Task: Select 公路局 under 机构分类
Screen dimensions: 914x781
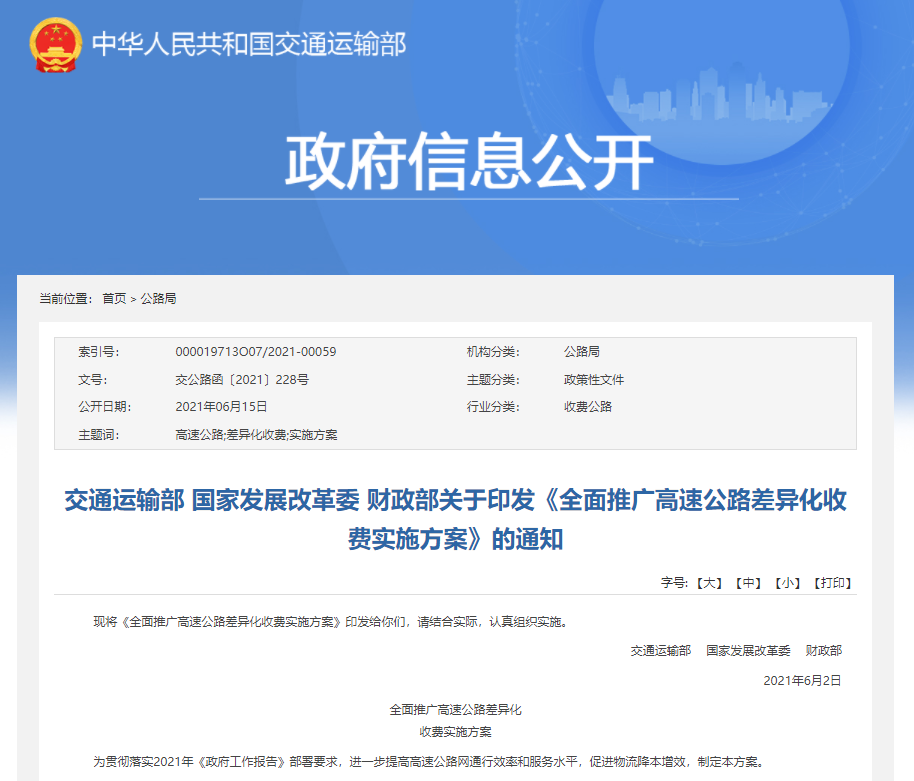Action: coord(580,353)
